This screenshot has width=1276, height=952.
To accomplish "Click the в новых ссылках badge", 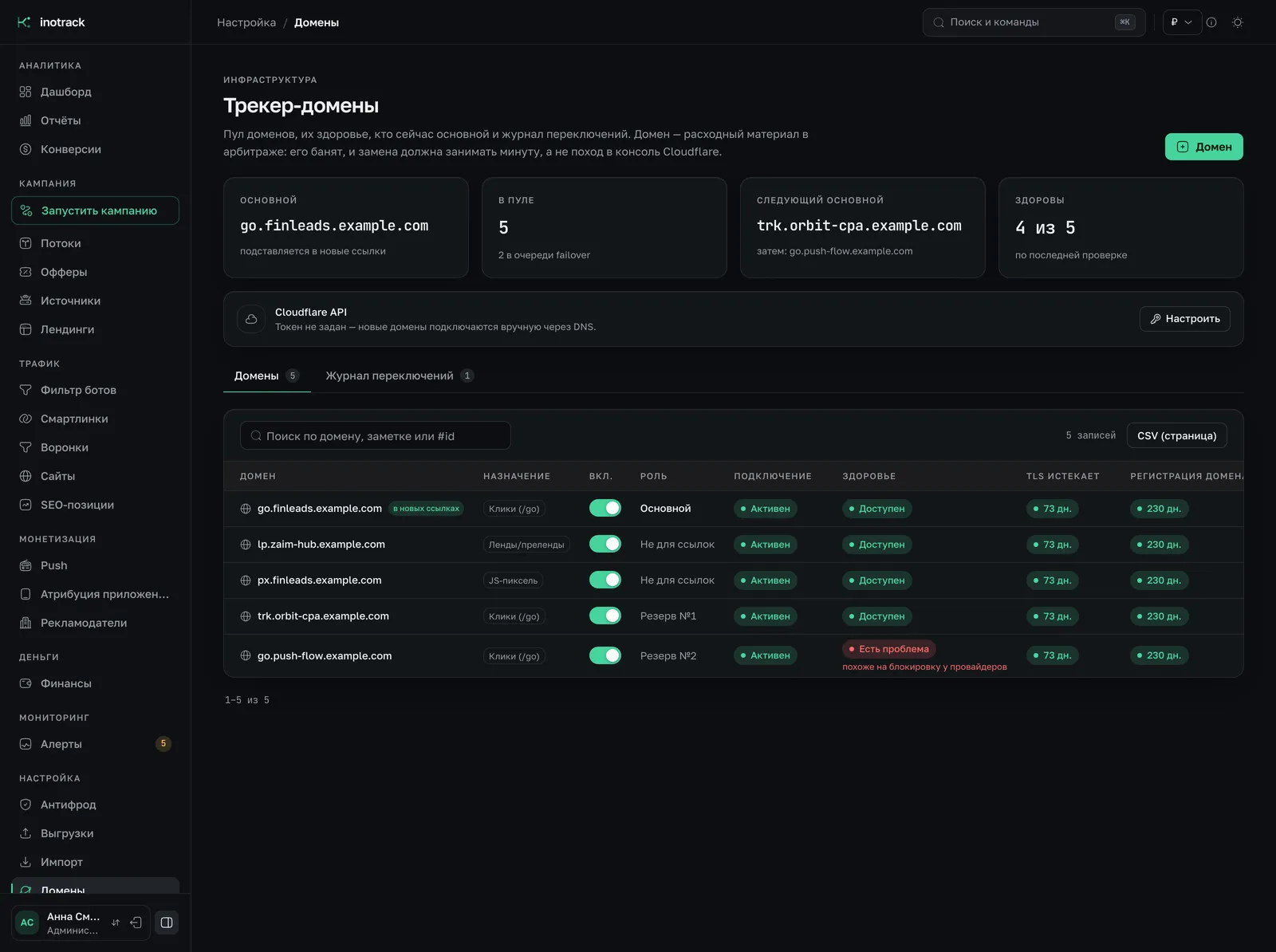I will [426, 509].
